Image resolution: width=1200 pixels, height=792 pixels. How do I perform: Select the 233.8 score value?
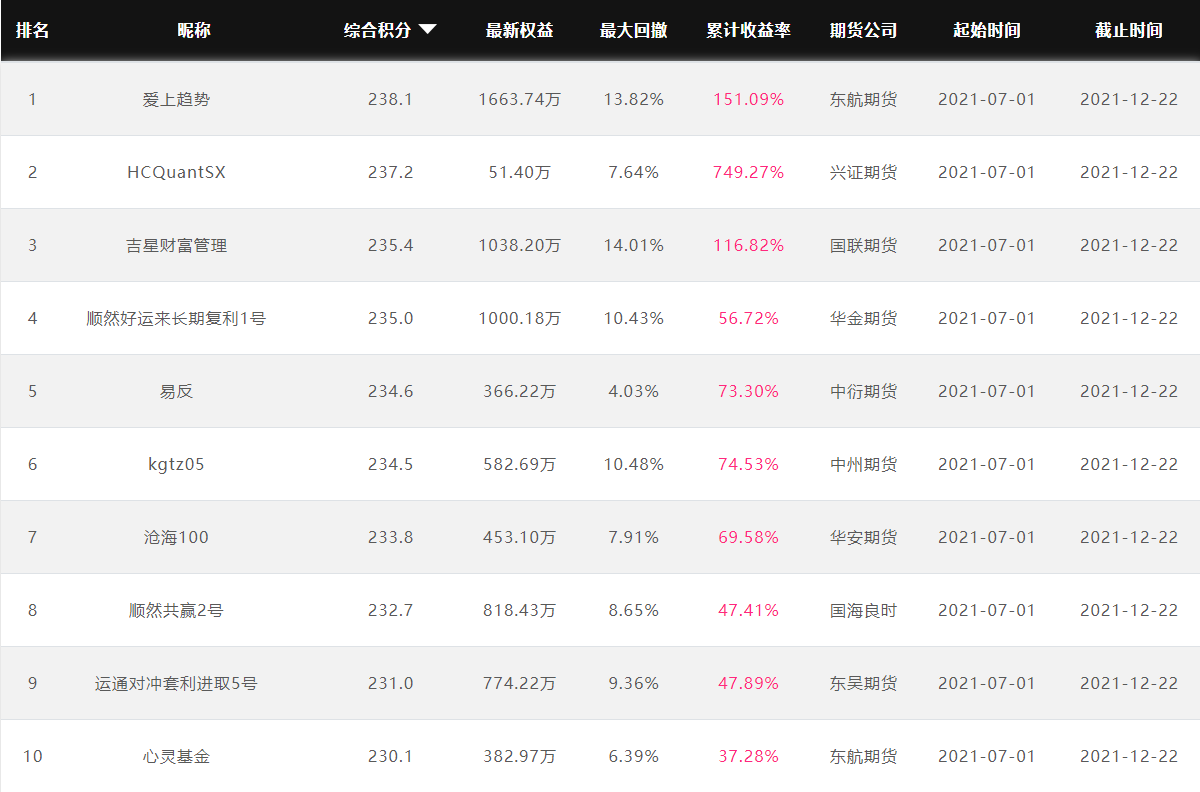(390, 537)
